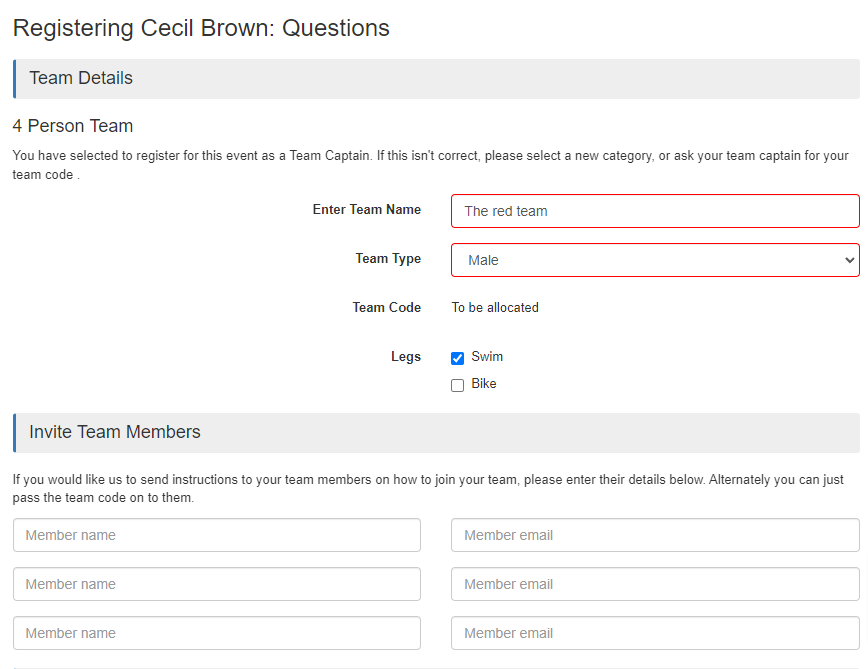Click the "Team Type" label
Image resolution: width=868 pixels, height=669 pixels.
388,259
